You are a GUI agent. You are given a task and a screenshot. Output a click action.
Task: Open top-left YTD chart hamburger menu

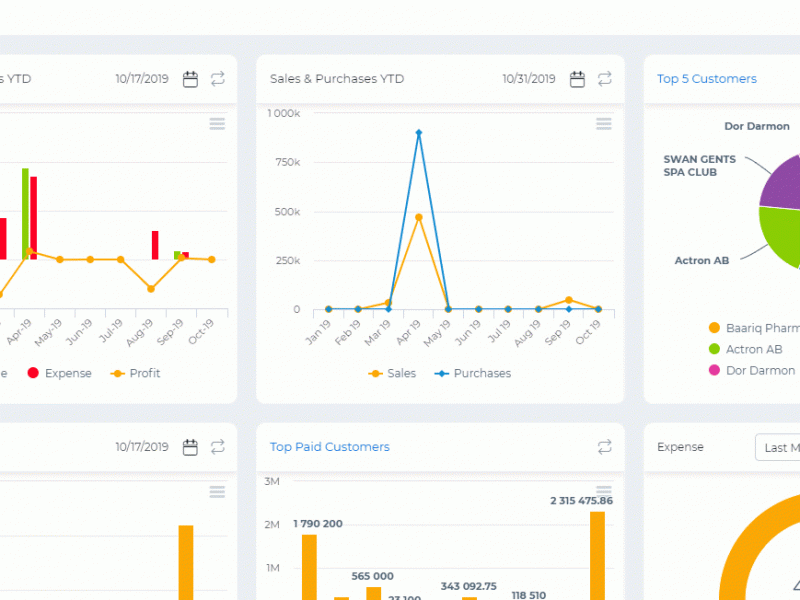pyautogui.click(x=217, y=124)
